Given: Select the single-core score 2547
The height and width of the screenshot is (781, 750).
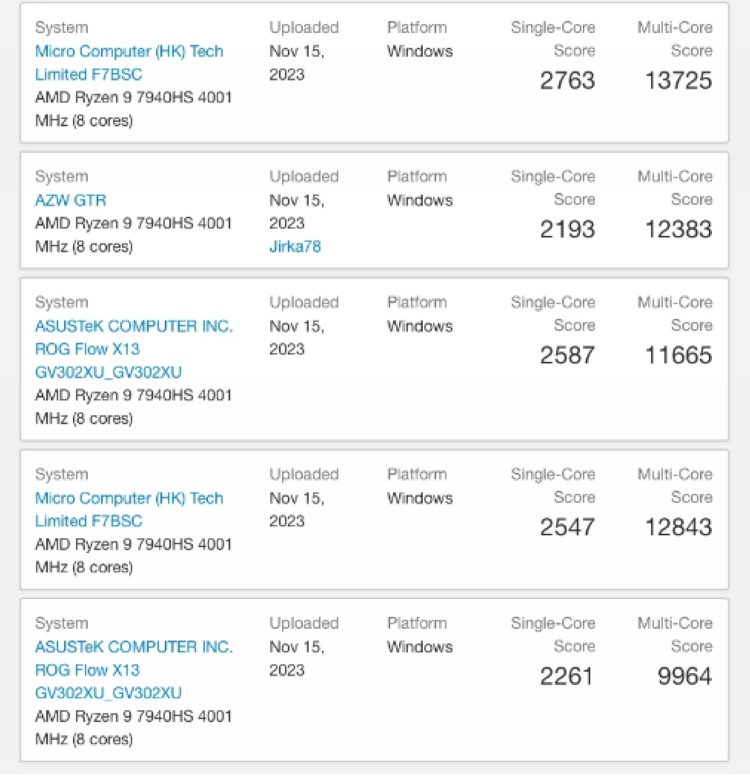Looking at the screenshot, I should click(x=567, y=528).
